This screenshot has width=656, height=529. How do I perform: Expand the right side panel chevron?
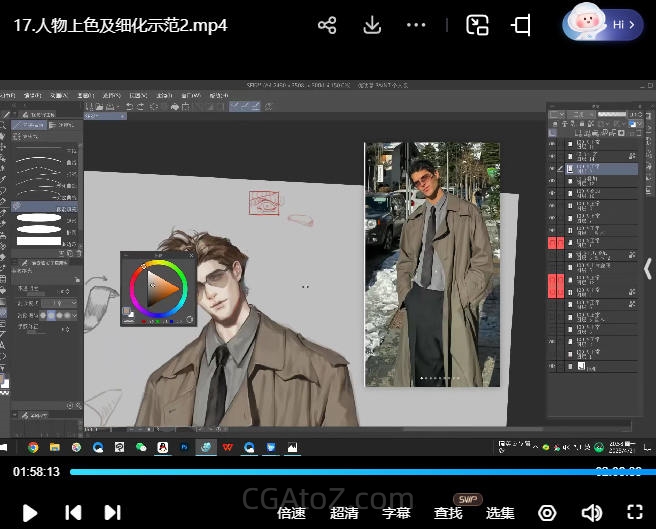(x=648, y=268)
